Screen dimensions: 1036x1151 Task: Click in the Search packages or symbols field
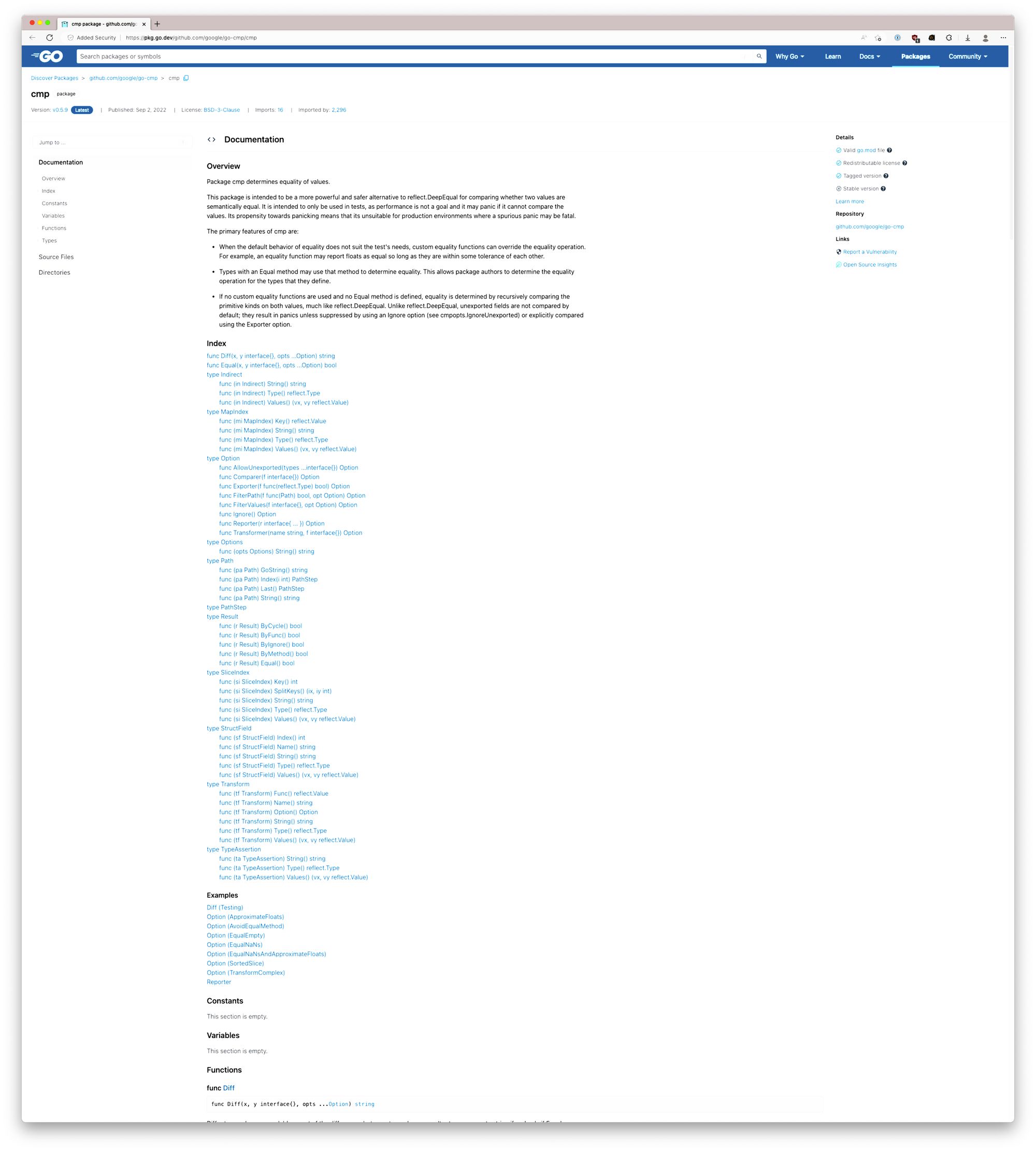(415, 56)
